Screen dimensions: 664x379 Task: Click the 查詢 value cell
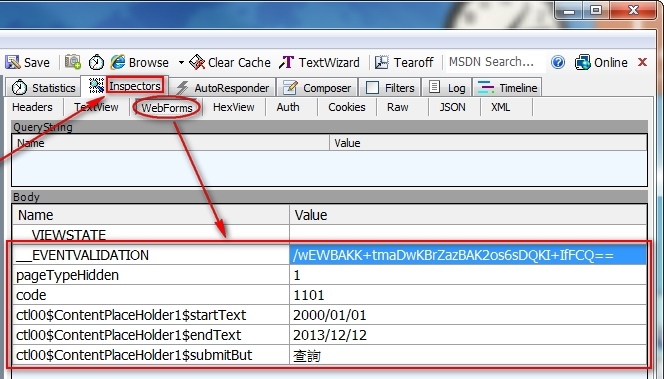click(x=468, y=355)
